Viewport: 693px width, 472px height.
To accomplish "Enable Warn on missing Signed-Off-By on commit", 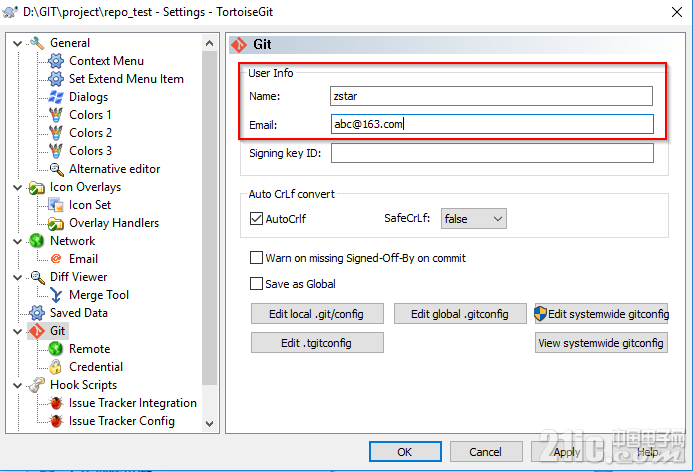I will [256, 258].
